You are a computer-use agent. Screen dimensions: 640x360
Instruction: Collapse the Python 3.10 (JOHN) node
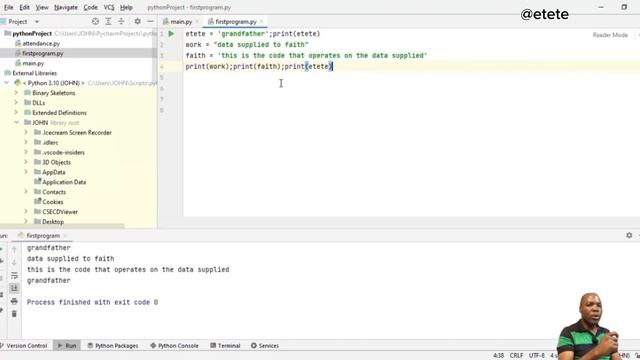[7, 83]
